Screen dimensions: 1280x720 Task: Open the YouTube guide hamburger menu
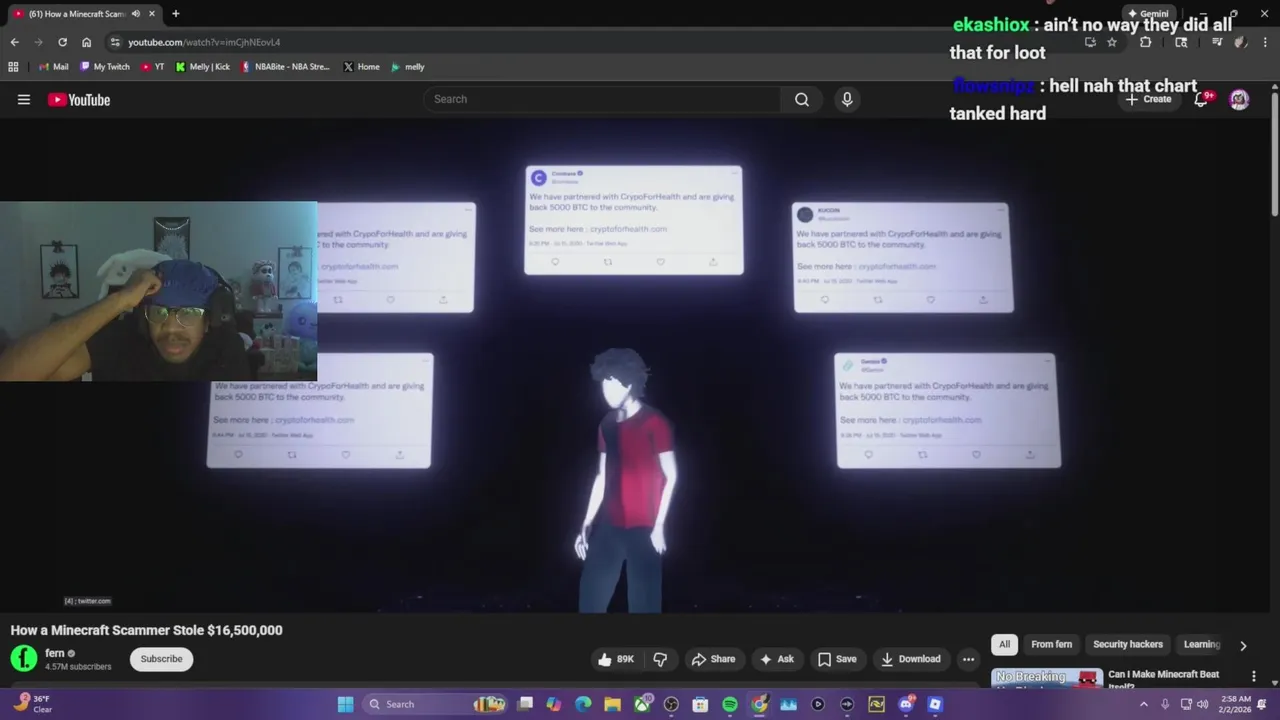(24, 99)
